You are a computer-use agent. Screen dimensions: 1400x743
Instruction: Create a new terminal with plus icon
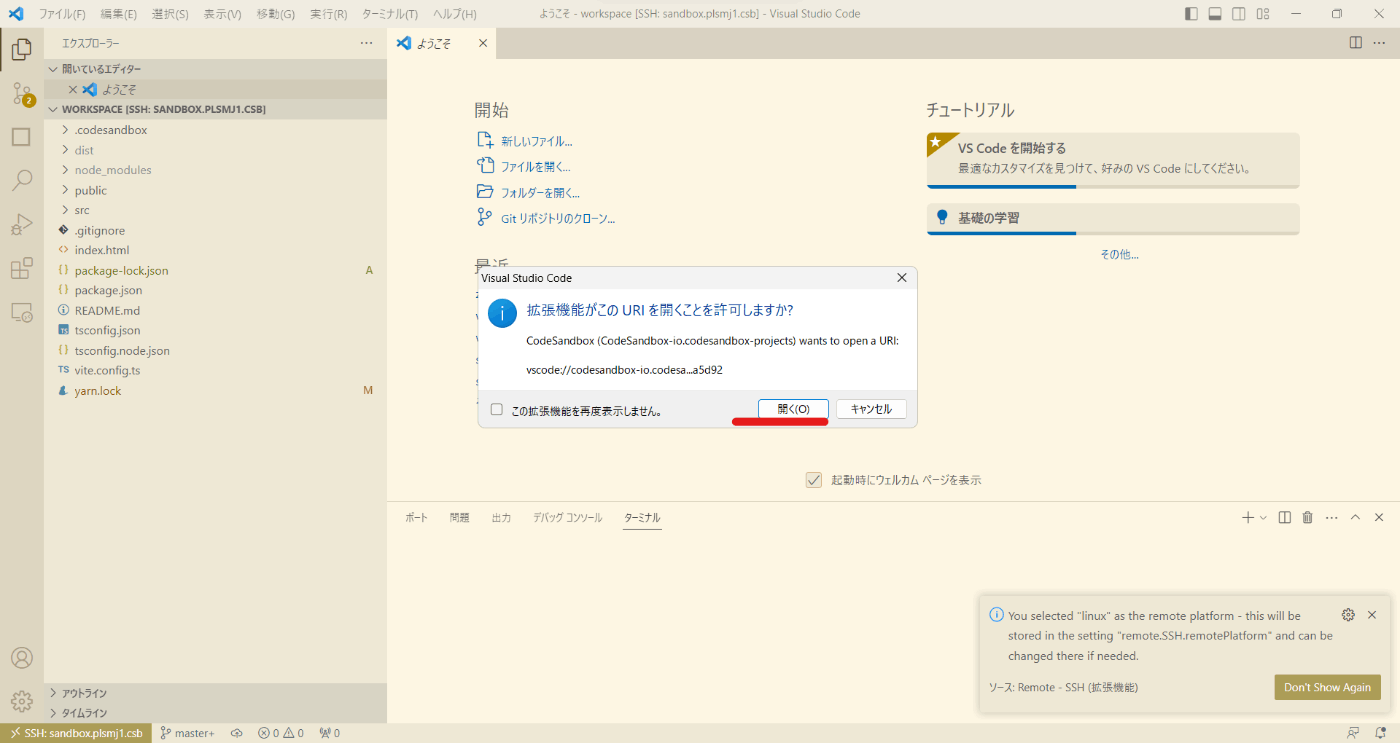(x=1247, y=517)
